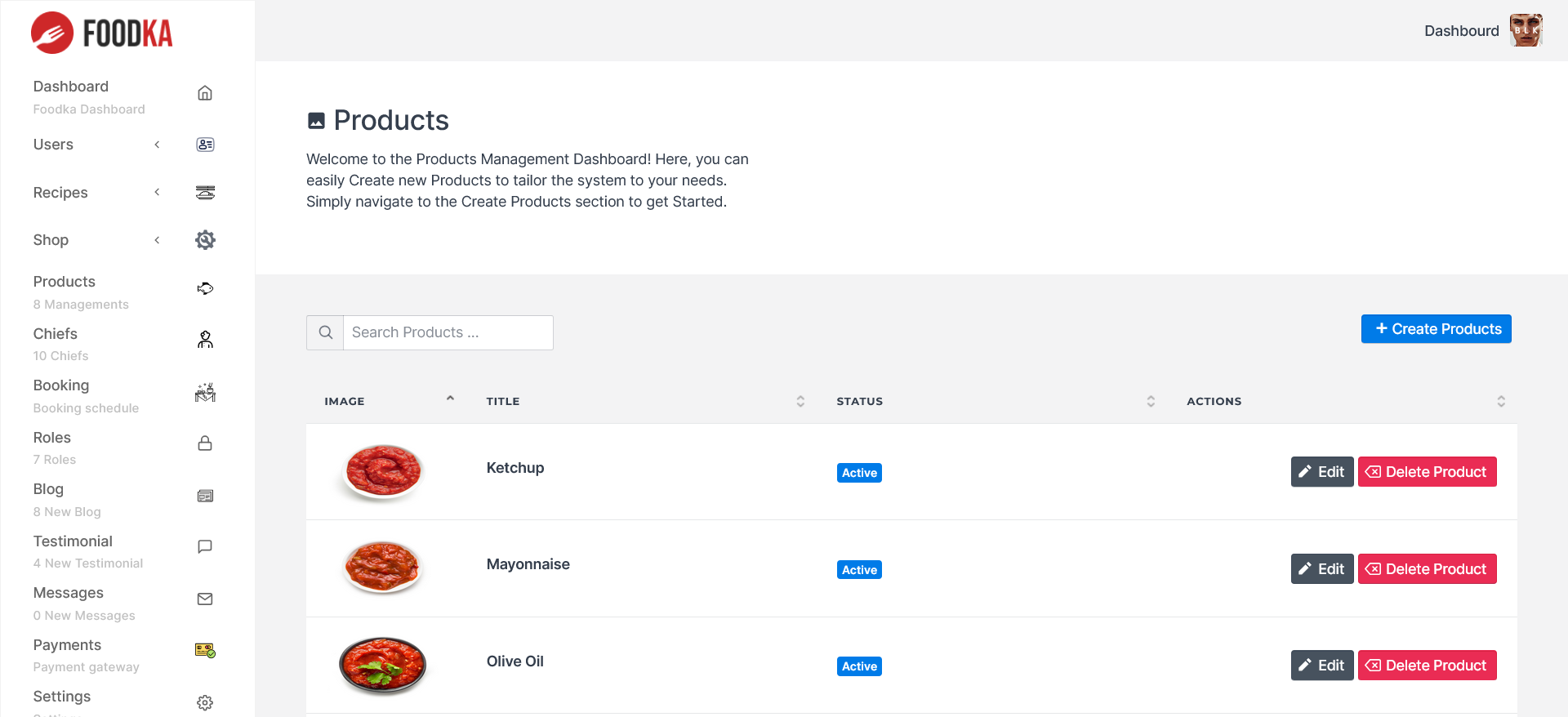Click the Roles padlock icon
The height and width of the screenshot is (717, 1568).
tap(205, 443)
